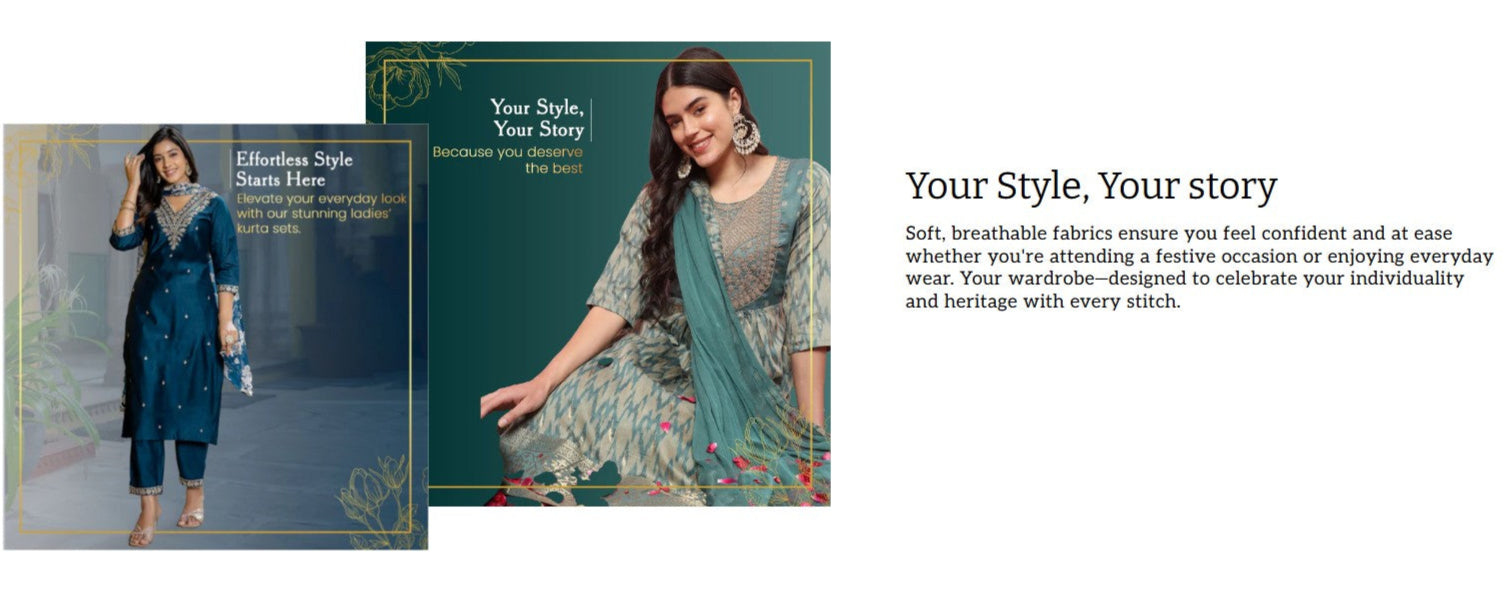Image resolution: width=1510 pixels, height=593 pixels.
Task: Click the "Elevate your everyday look" caption
Action: 320,213
